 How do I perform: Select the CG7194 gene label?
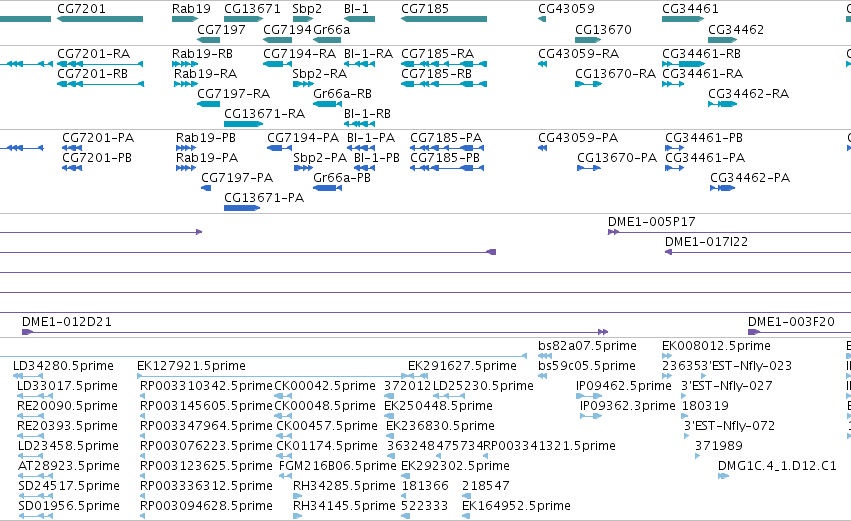[x=287, y=29]
